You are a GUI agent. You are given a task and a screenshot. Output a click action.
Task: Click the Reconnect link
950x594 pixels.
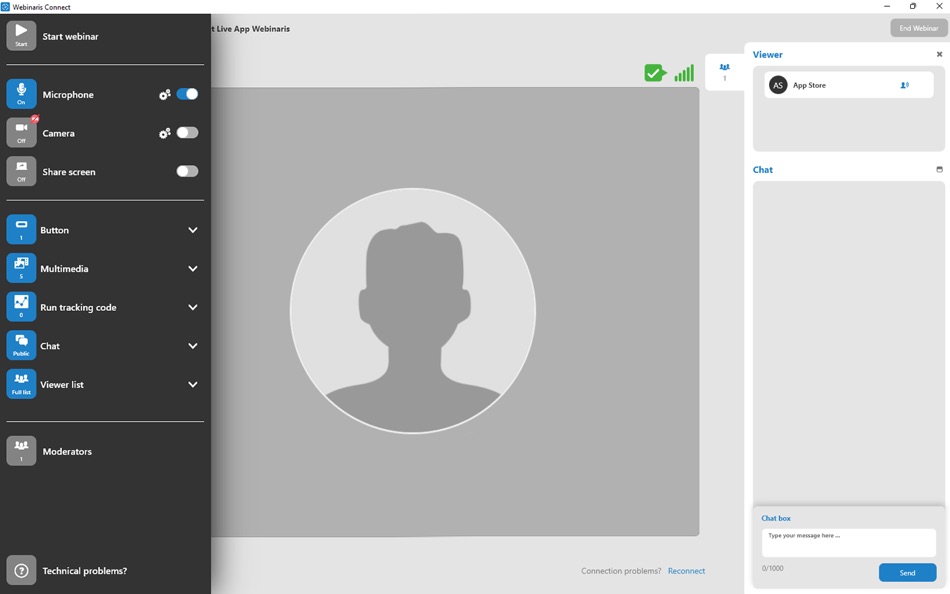[686, 571]
